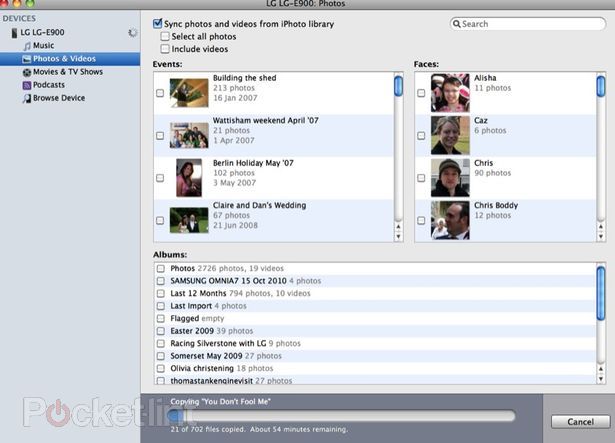Click the Movies & TV Shows film reel icon
Screen dimensions: 615x443
tap(27, 72)
